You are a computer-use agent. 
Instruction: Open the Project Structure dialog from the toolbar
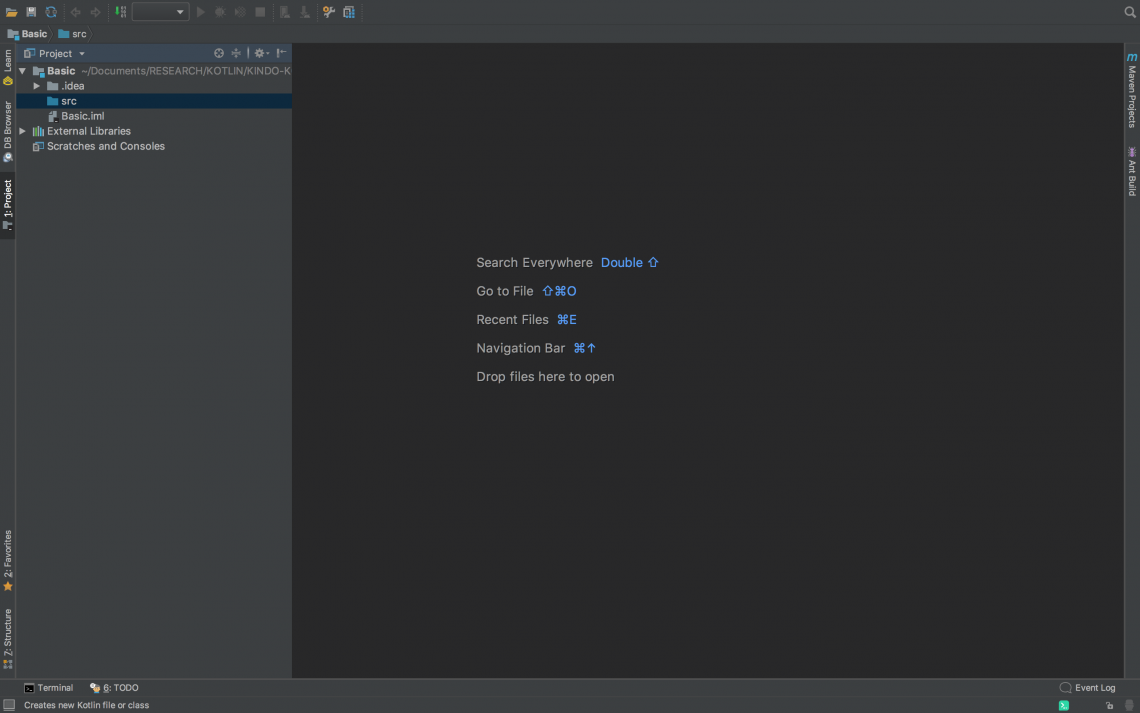(x=348, y=11)
